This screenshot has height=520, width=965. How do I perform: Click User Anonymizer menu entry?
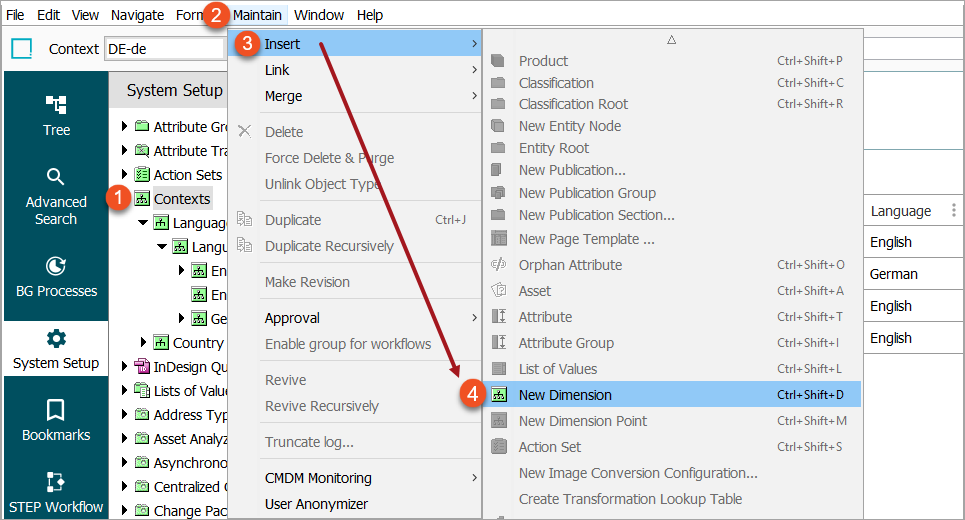(x=316, y=504)
